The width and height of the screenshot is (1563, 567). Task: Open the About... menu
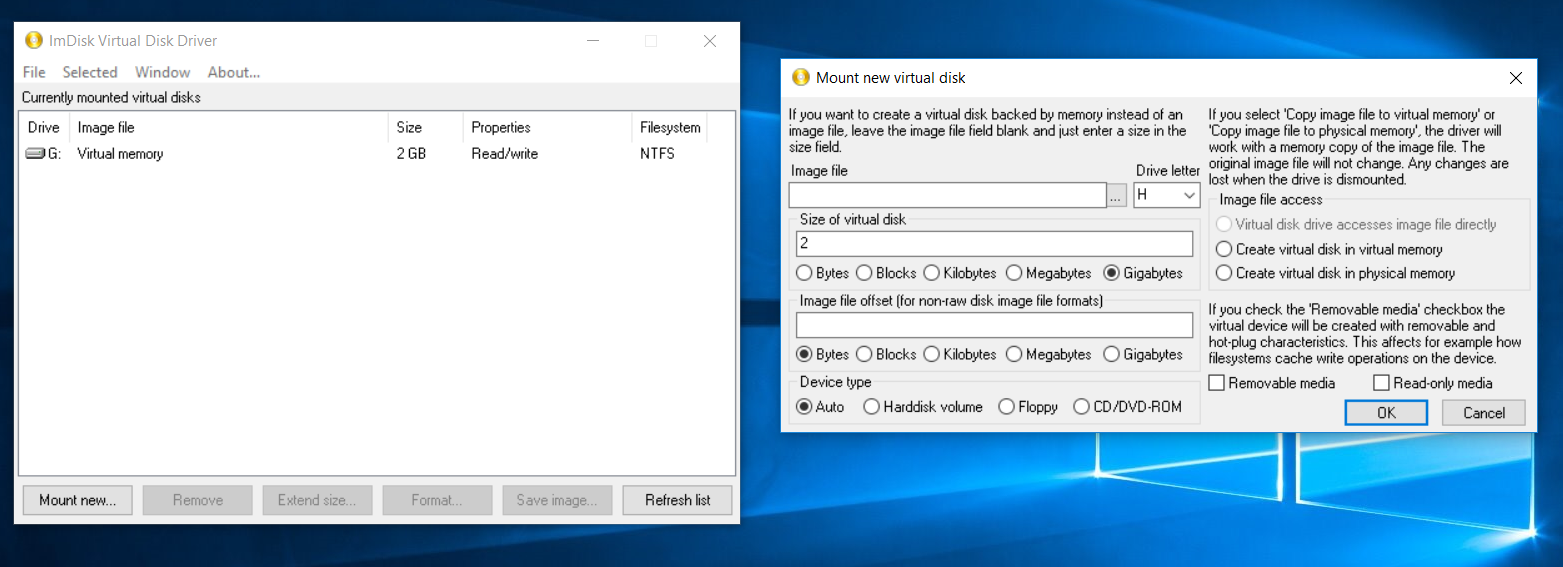[234, 72]
